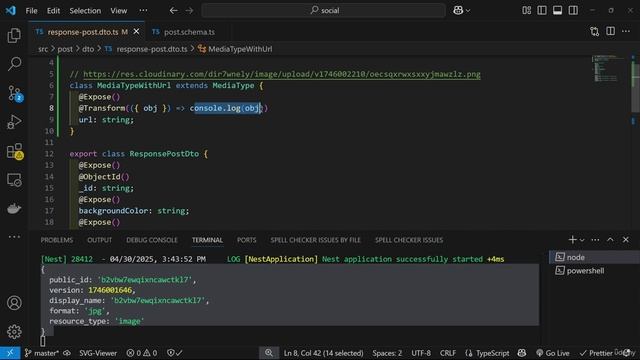Open the Edit menu
The width and height of the screenshot is (640, 360).
tap(53, 11)
